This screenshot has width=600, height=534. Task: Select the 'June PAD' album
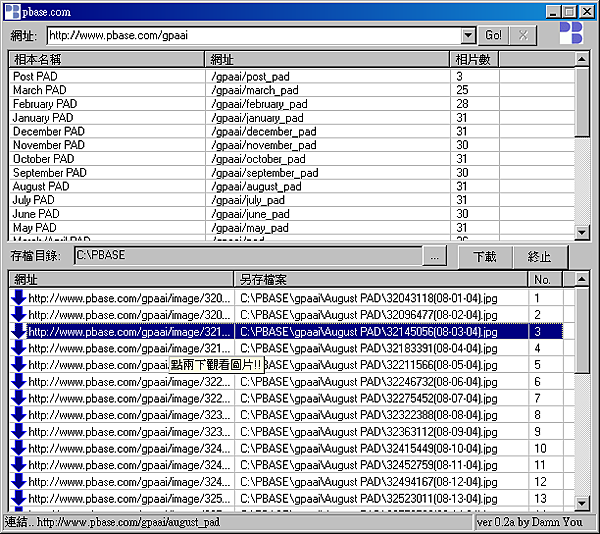(292, 214)
